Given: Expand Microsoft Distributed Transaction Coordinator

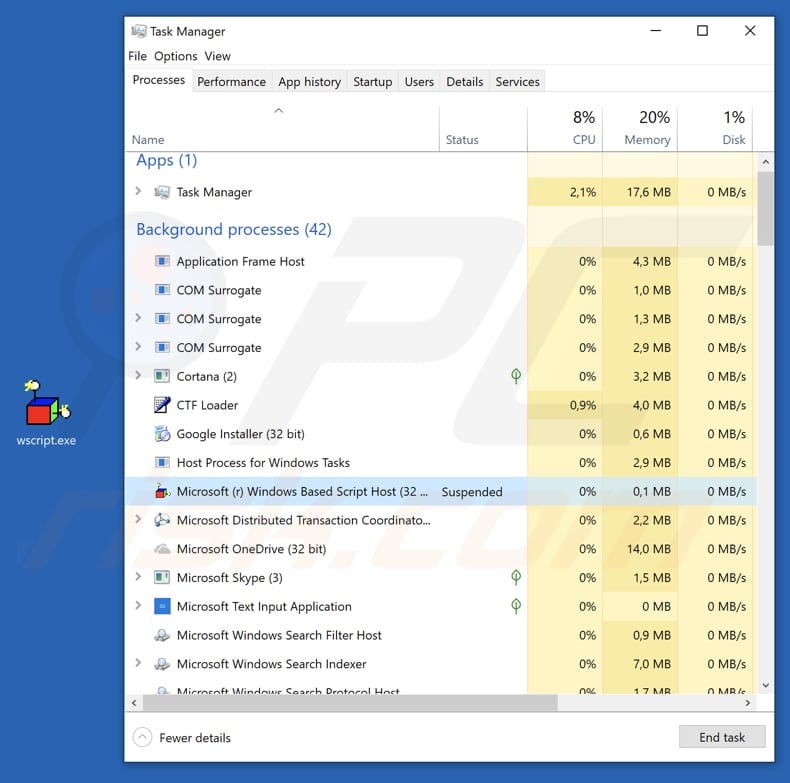Looking at the screenshot, I should [x=138, y=519].
